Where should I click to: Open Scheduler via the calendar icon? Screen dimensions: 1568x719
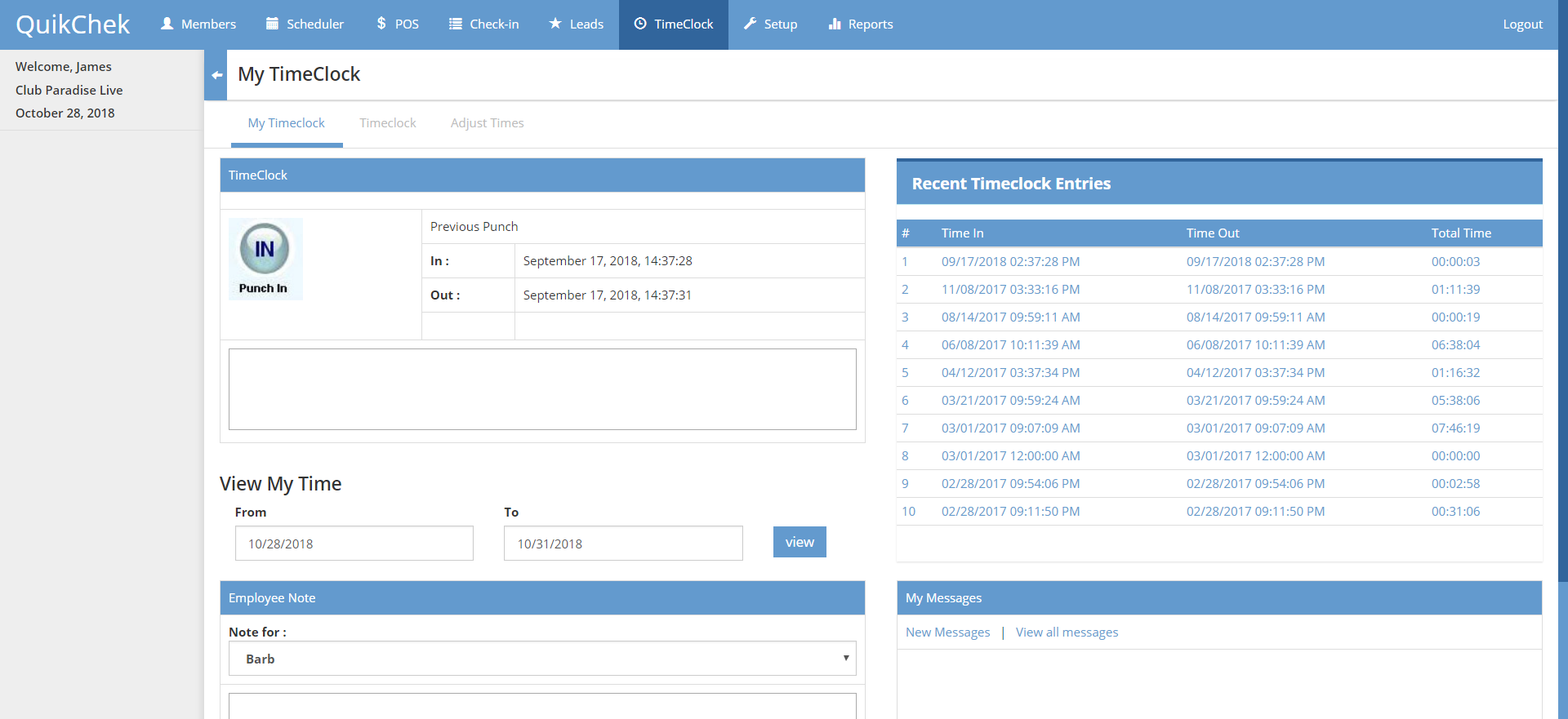273,24
